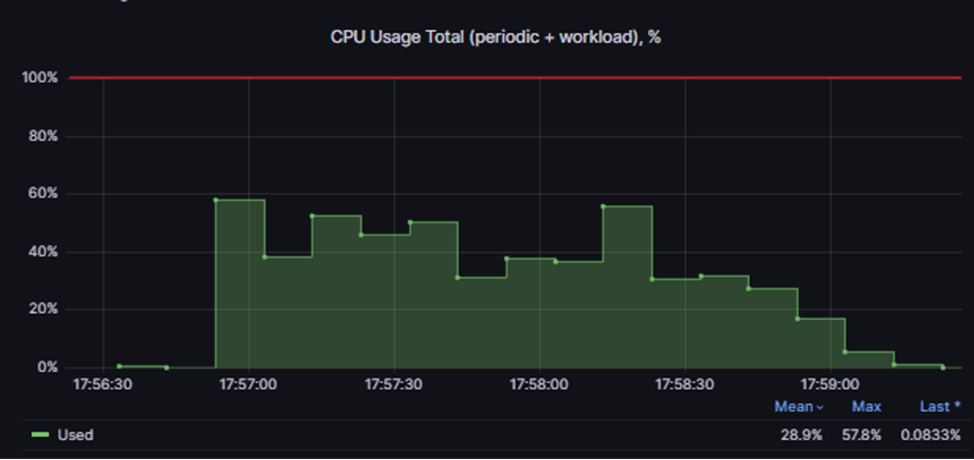
Task: Click the 40% y-axis label
Action: pos(43,252)
